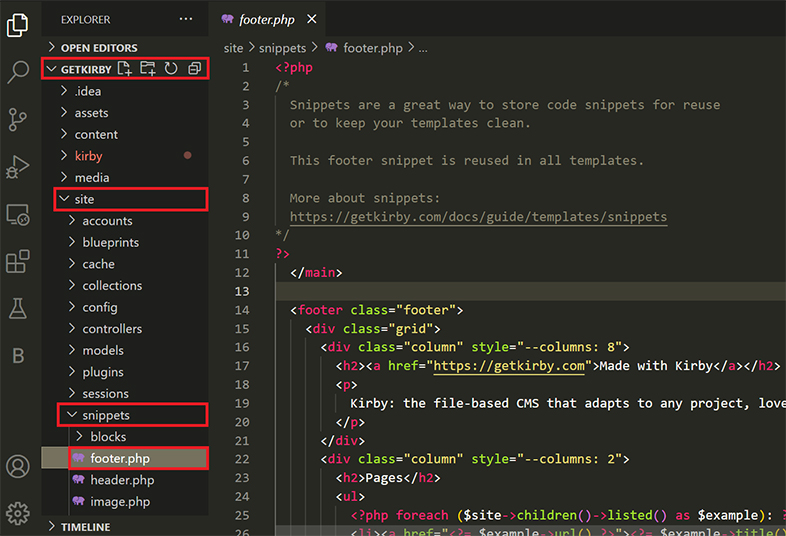The width and height of the screenshot is (786, 536).
Task: Collapse all folders in Explorer
Action: pos(194,68)
